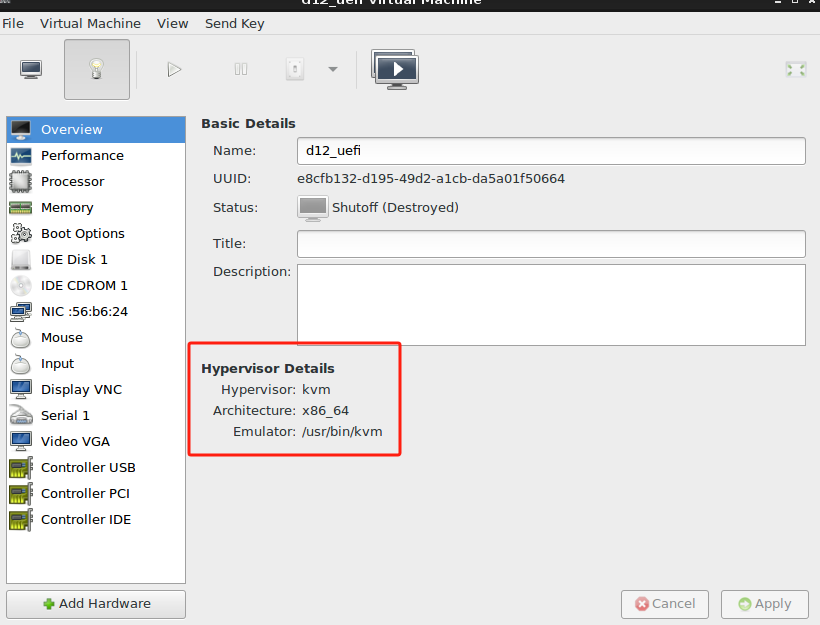820x625 pixels.
Task: Open the graphical console view
Action: coord(30,69)
